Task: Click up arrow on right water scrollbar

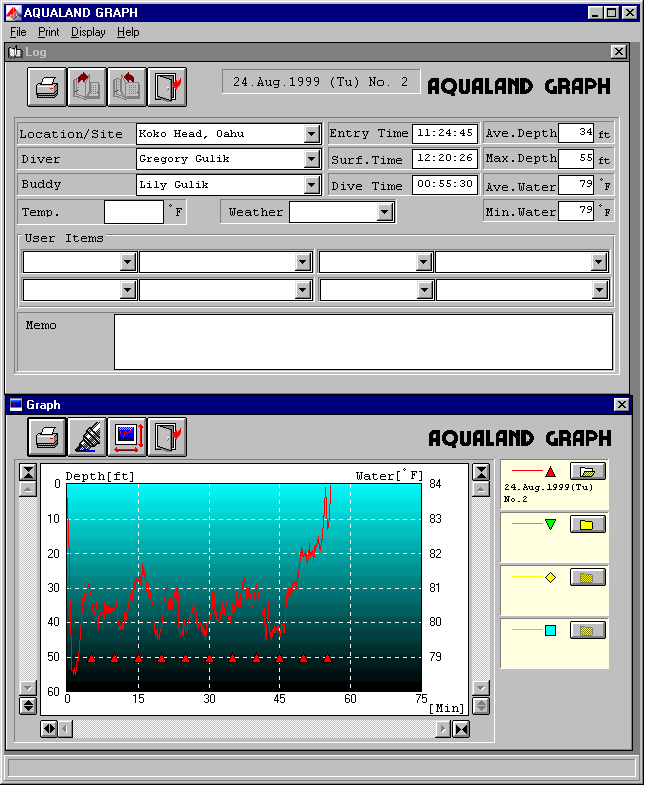Action: point(481,489)
